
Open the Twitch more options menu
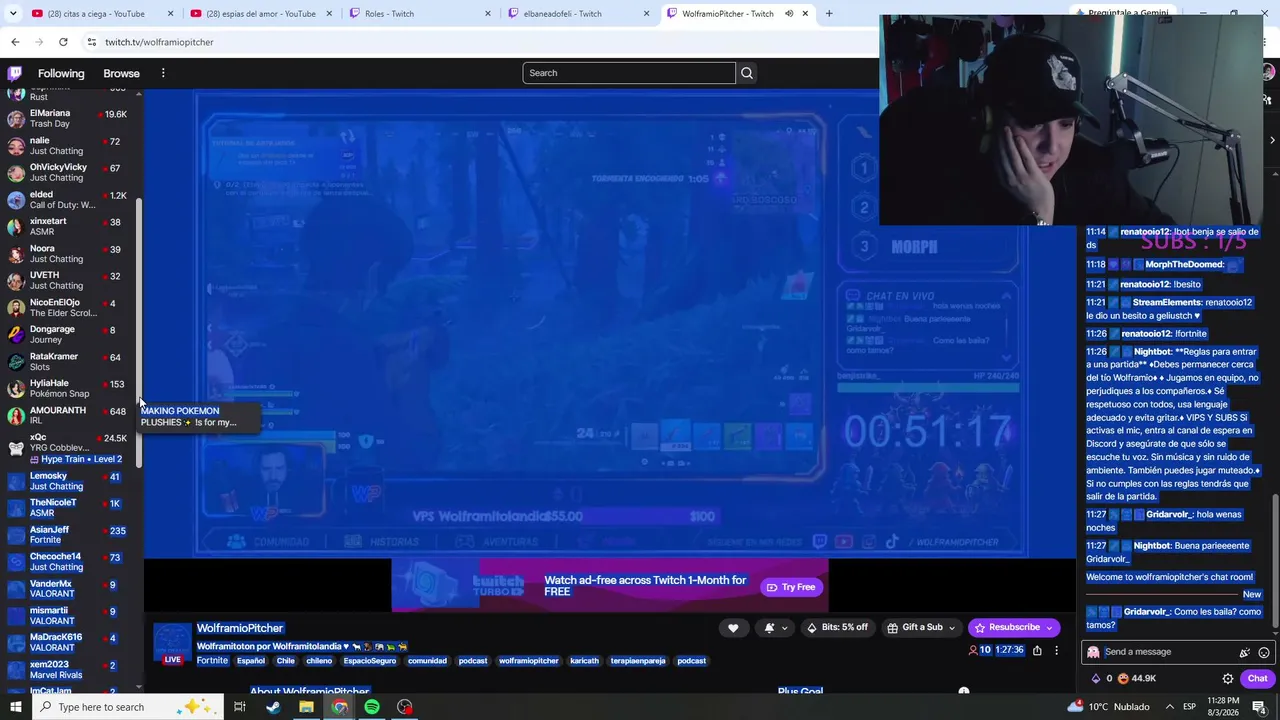pyautogui.click(x=163, y=73)
